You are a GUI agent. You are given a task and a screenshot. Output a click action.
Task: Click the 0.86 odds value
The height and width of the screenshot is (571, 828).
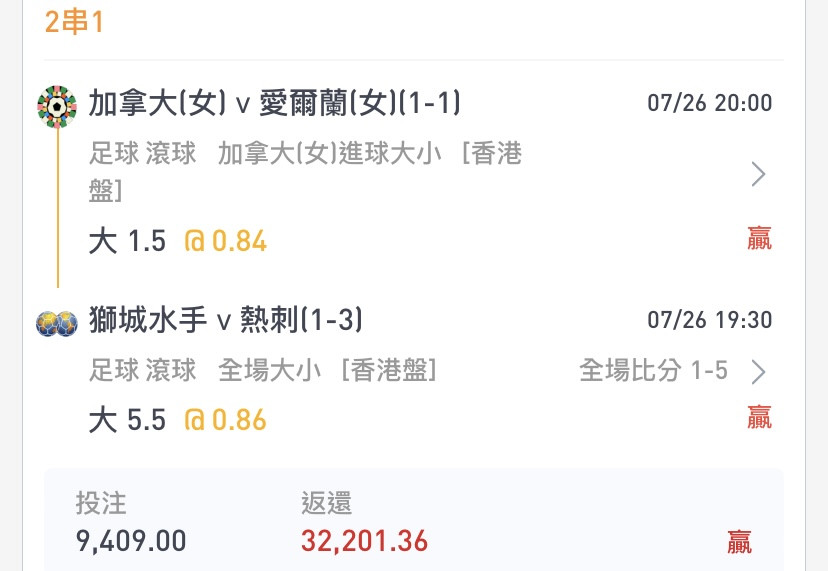[x=225, y=420]
